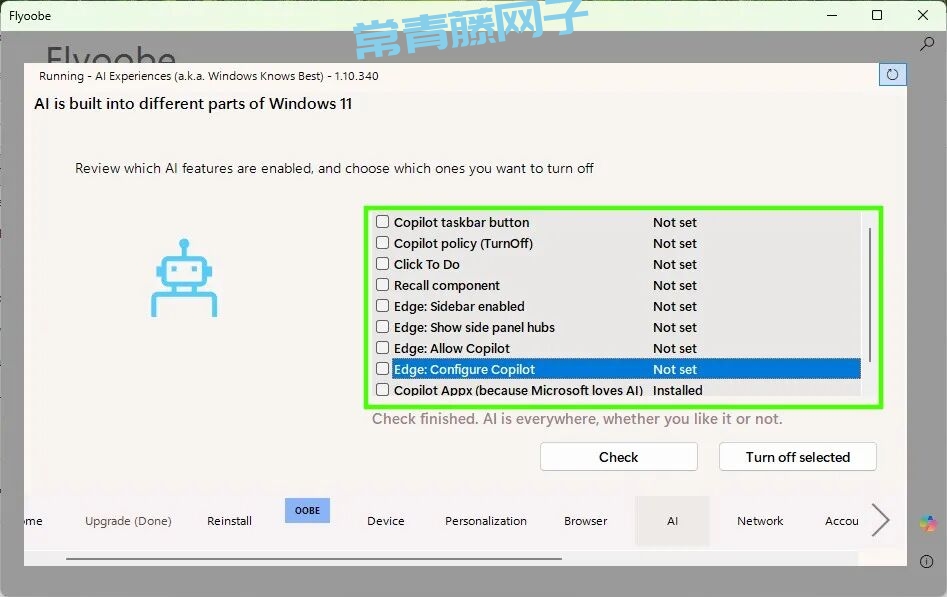This screenshot has height=597, width=947.
Task: Minimize the Flyoobe window
Action: [831, 15]
